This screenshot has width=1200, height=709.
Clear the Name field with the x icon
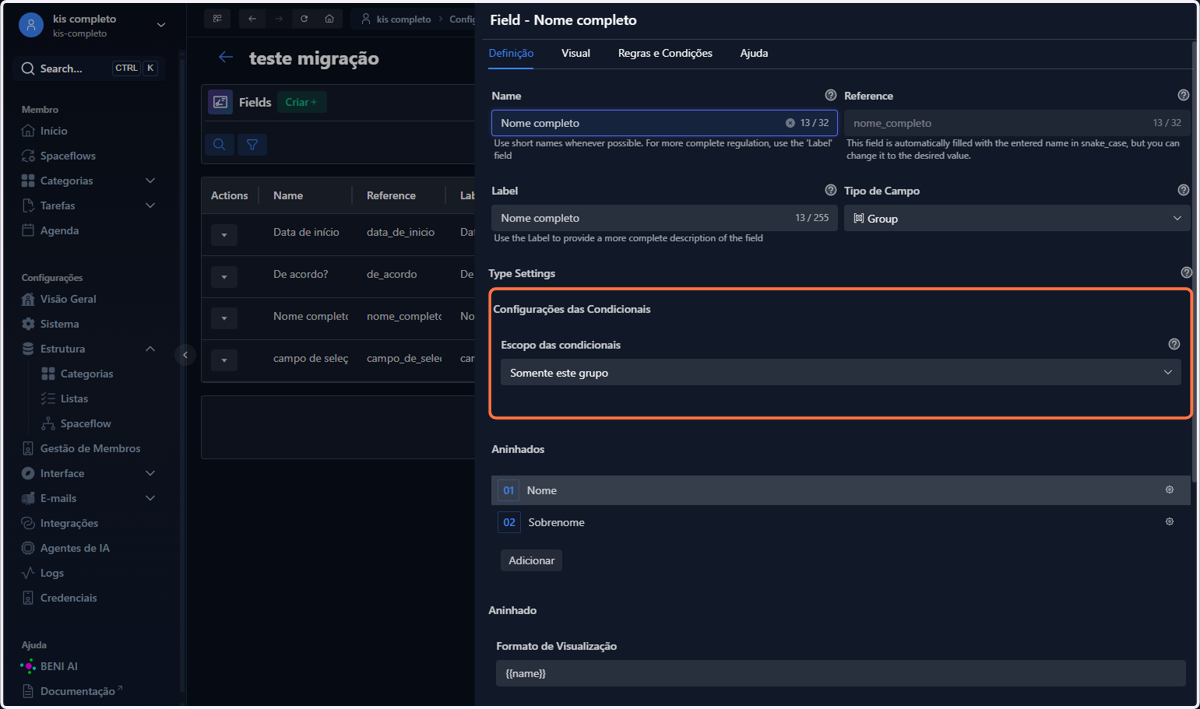coord(790,123)
